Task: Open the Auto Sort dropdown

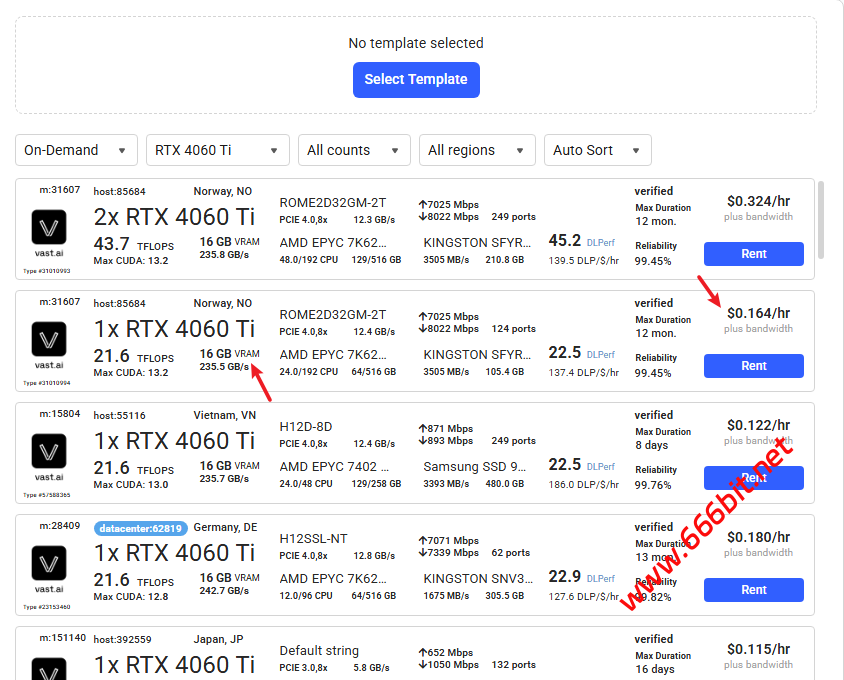Action: click(x=598, y=150)
